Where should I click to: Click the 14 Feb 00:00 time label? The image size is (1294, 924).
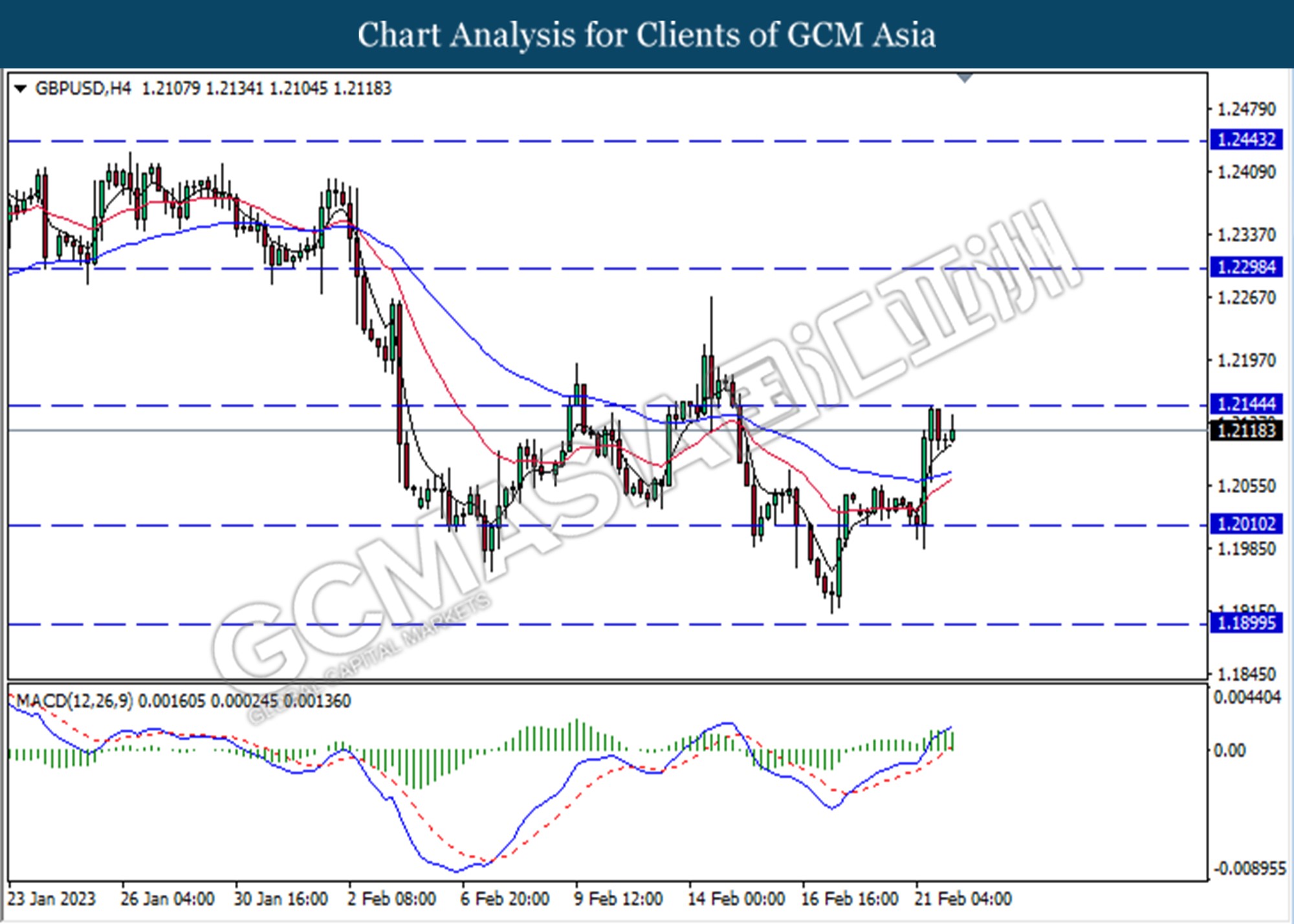coord(736,899)
